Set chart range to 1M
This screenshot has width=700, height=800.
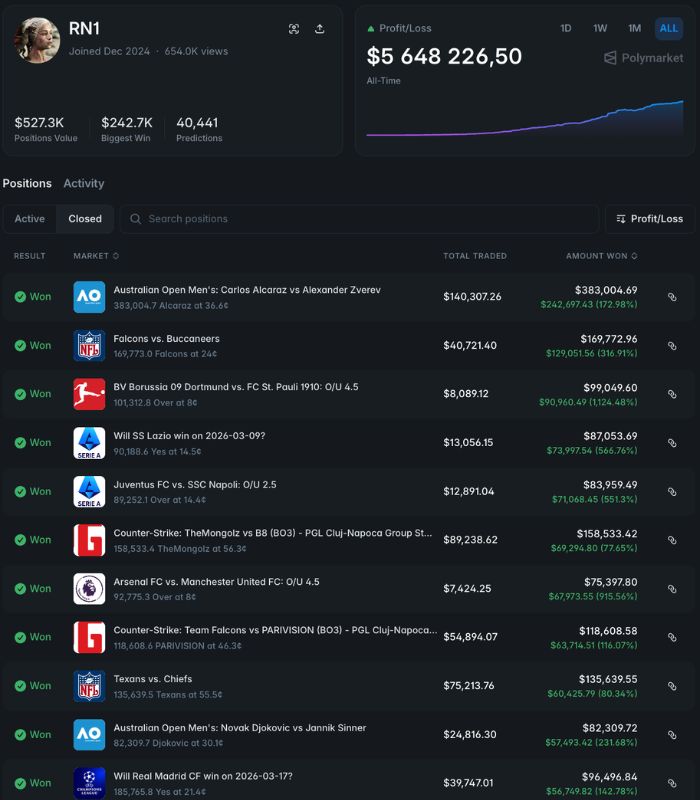[635, 29]
